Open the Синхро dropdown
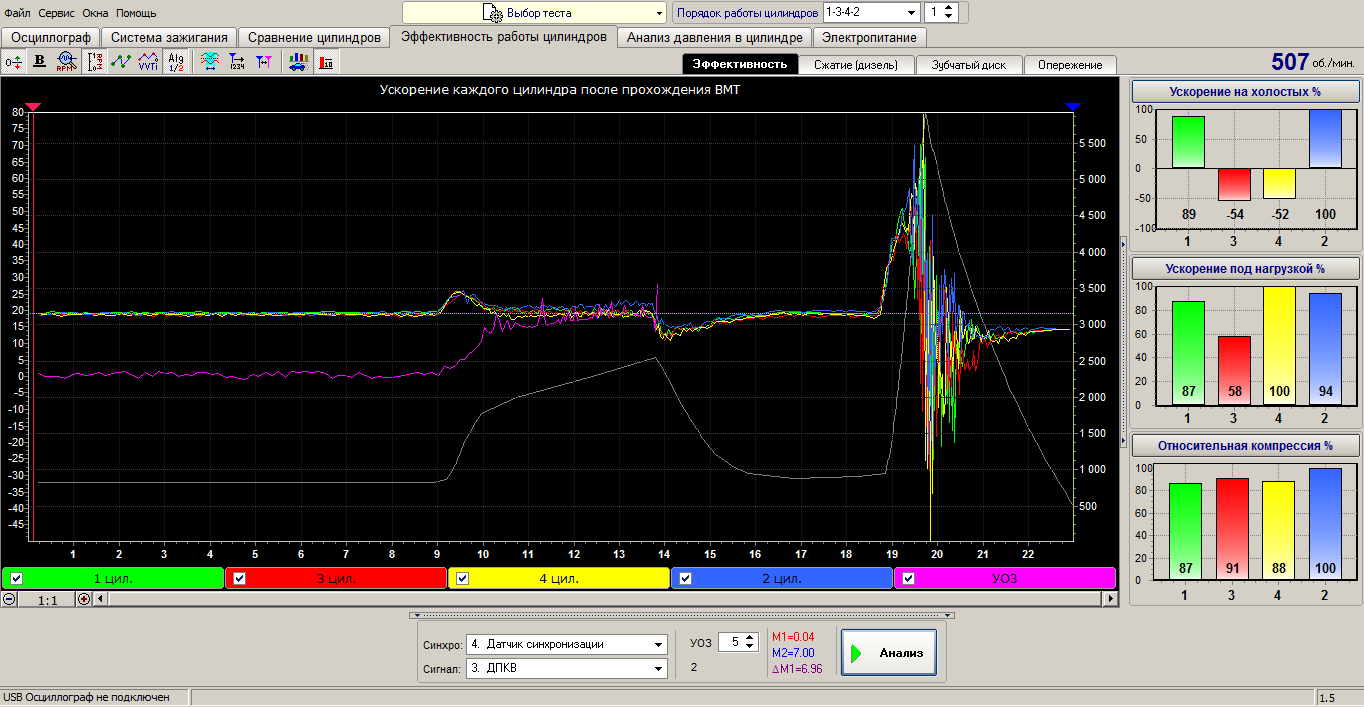The width and height of the screenshot is (1364, 707). coord(567,644)
